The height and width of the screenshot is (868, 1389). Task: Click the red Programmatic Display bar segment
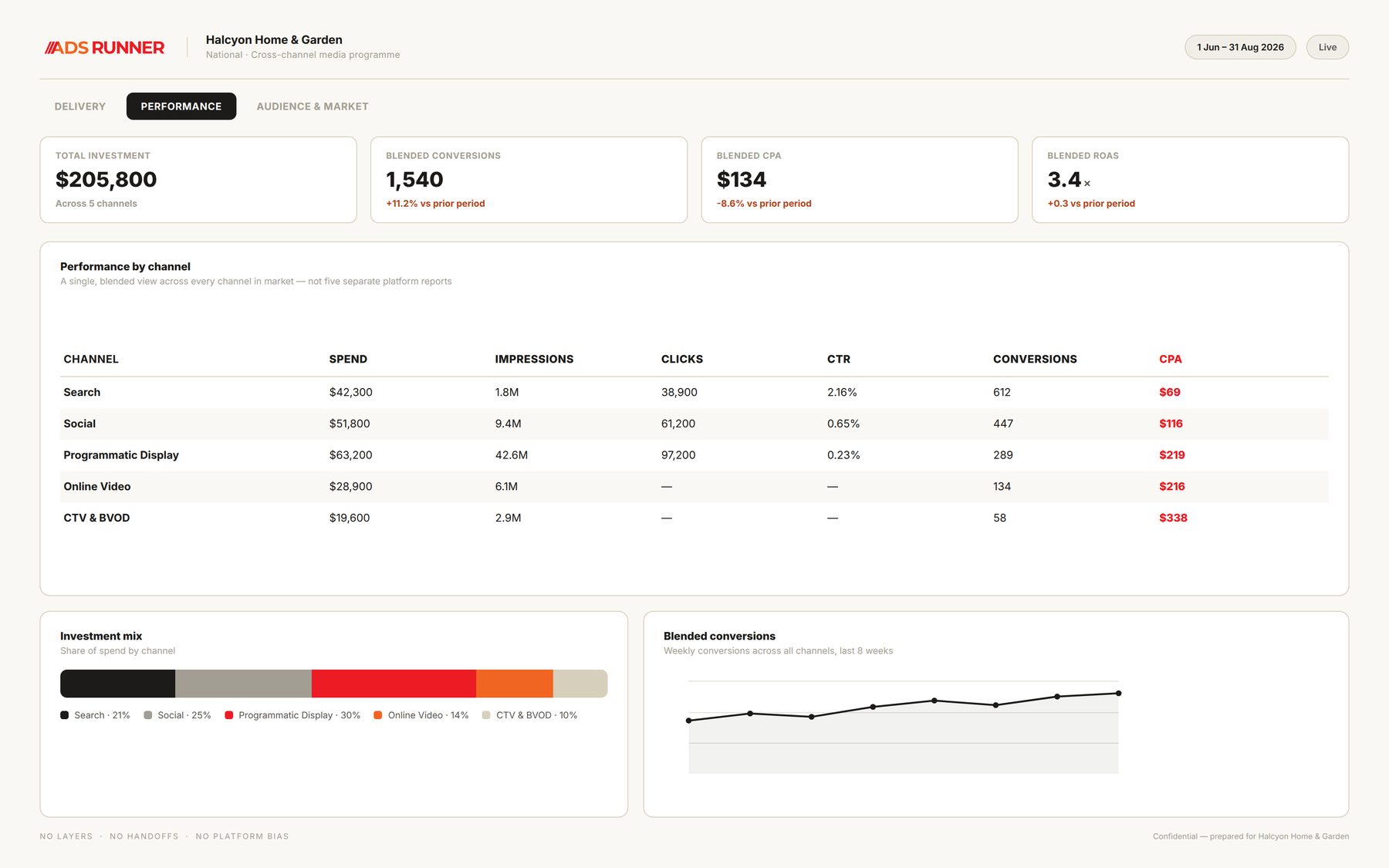tap(394, 684)
